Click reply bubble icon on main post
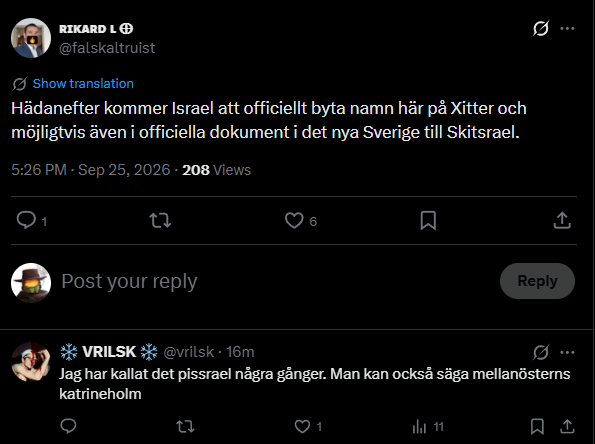The image size is (595, 444). tap(26, 220)
